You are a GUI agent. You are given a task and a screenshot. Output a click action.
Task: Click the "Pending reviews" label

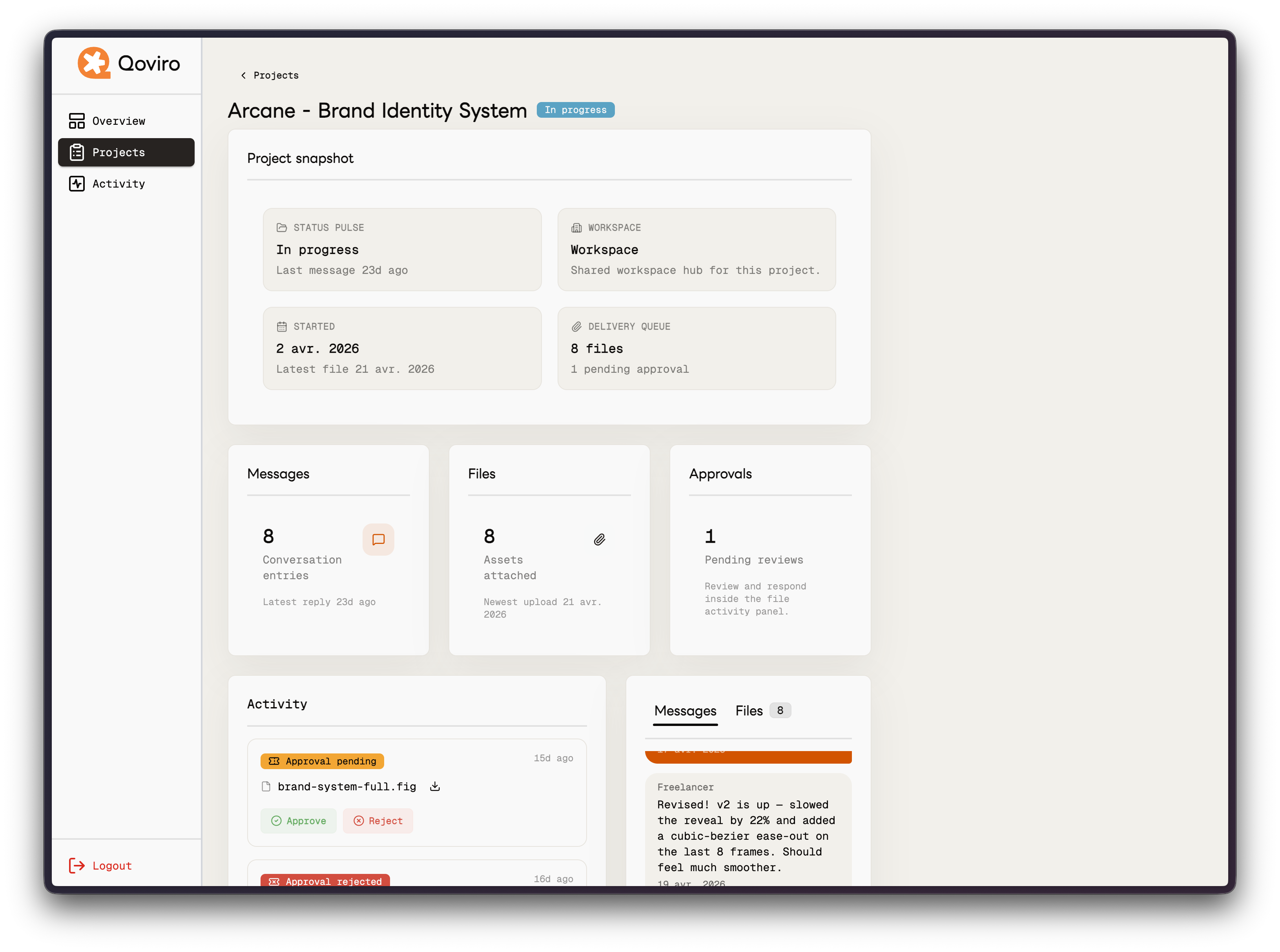[754, 560]
